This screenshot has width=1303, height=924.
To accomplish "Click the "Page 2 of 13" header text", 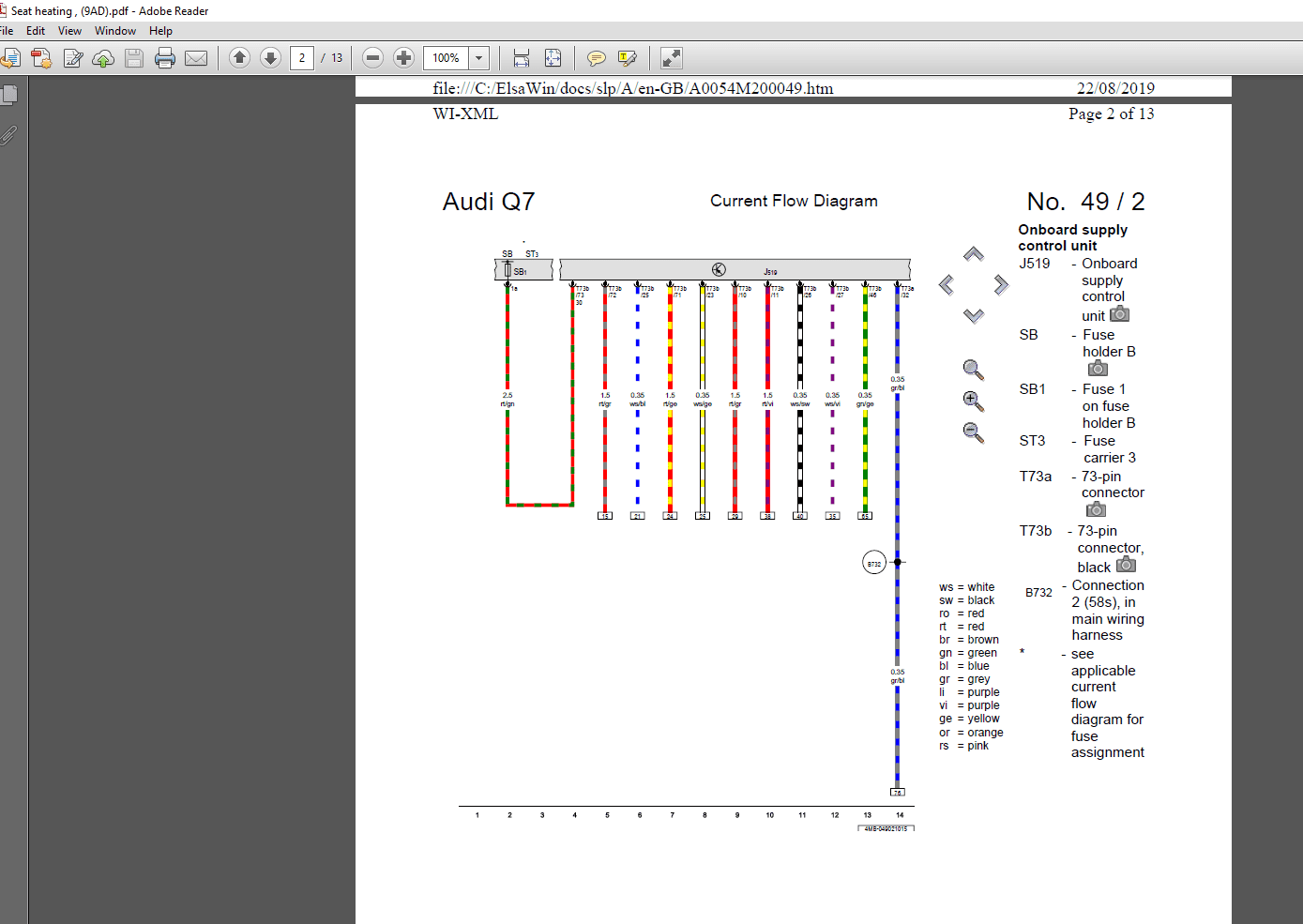I will point(1112,114).
